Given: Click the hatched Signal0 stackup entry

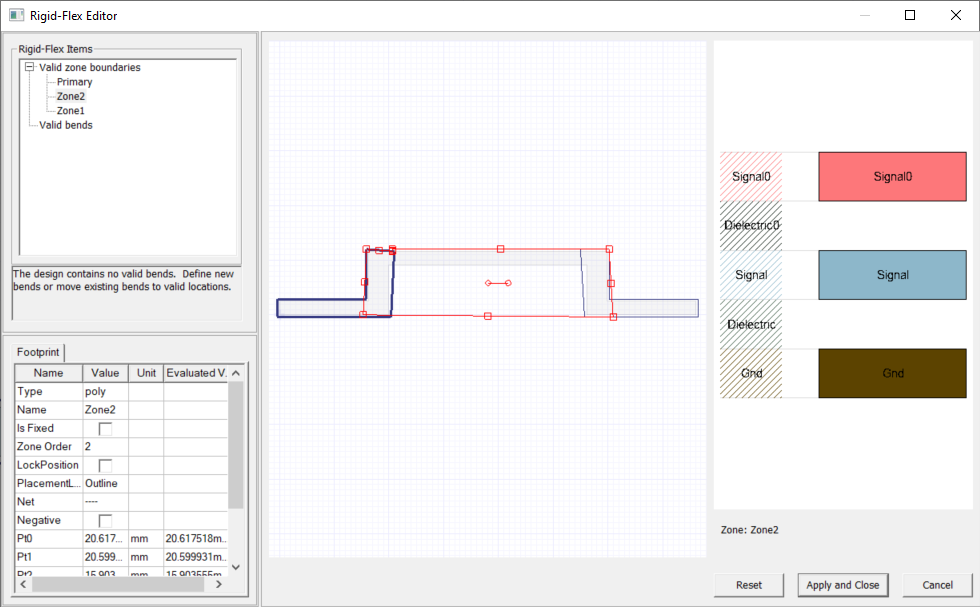Looking at the screenshot, I should (x=750, y=175).
